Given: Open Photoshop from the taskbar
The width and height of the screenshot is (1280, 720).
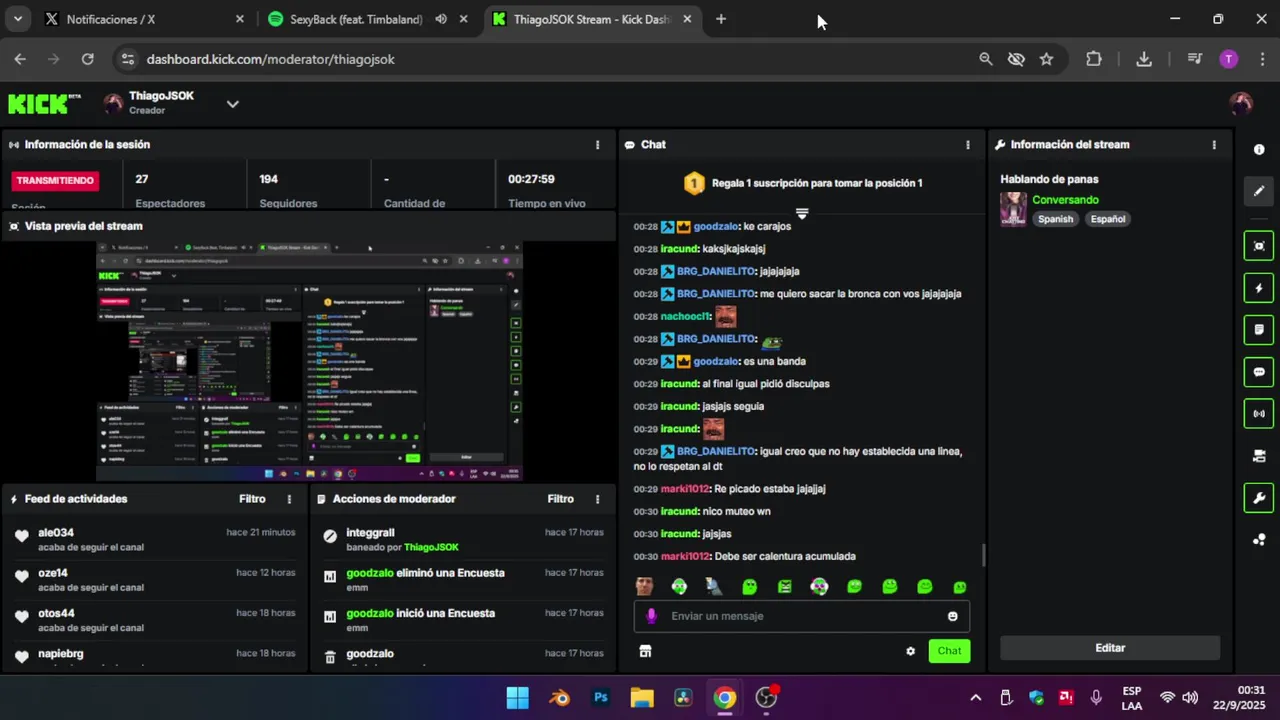Looking at the screenshot, I should pyautogui.click(x=601, y=697).
